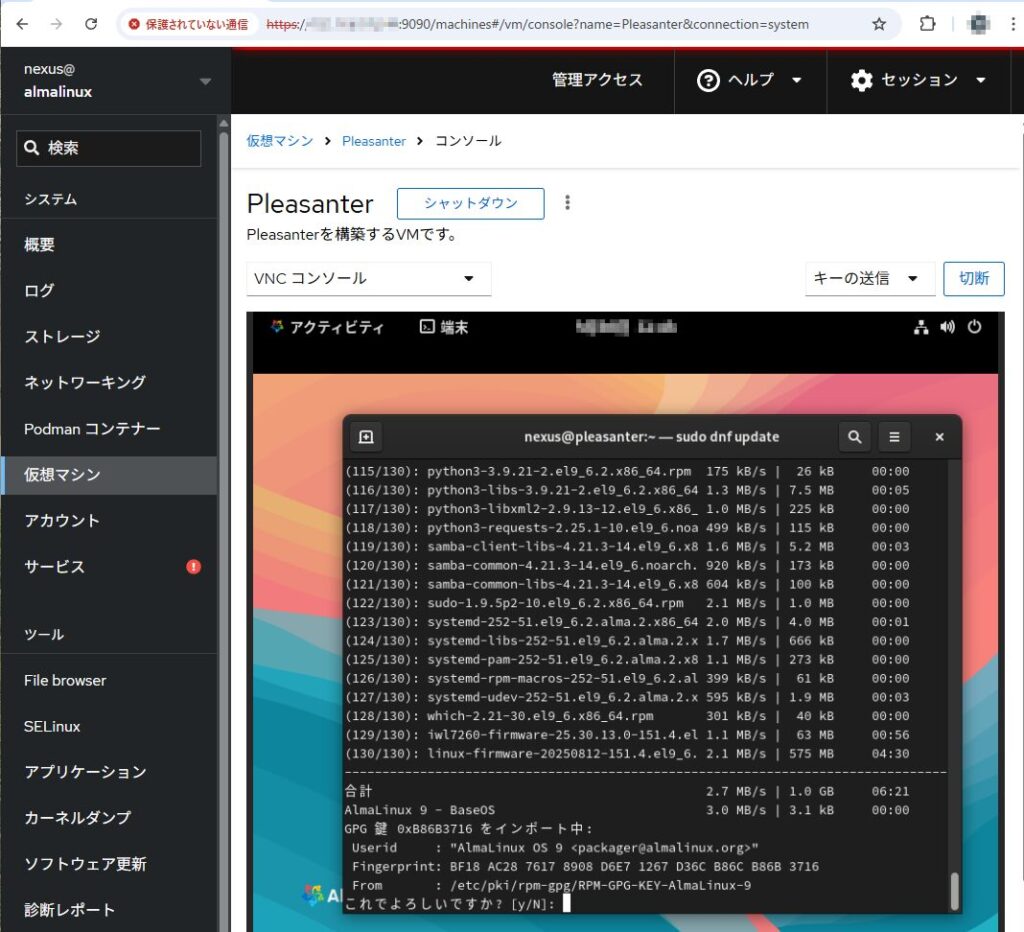Click the browser bookmark star icon
Screen dimensions: 1024x932
[x=879, y=24]
